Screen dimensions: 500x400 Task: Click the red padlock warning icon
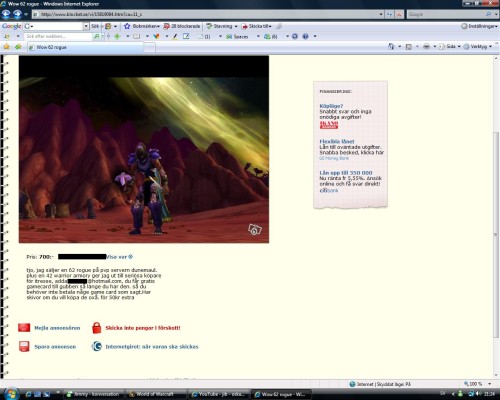96,328
